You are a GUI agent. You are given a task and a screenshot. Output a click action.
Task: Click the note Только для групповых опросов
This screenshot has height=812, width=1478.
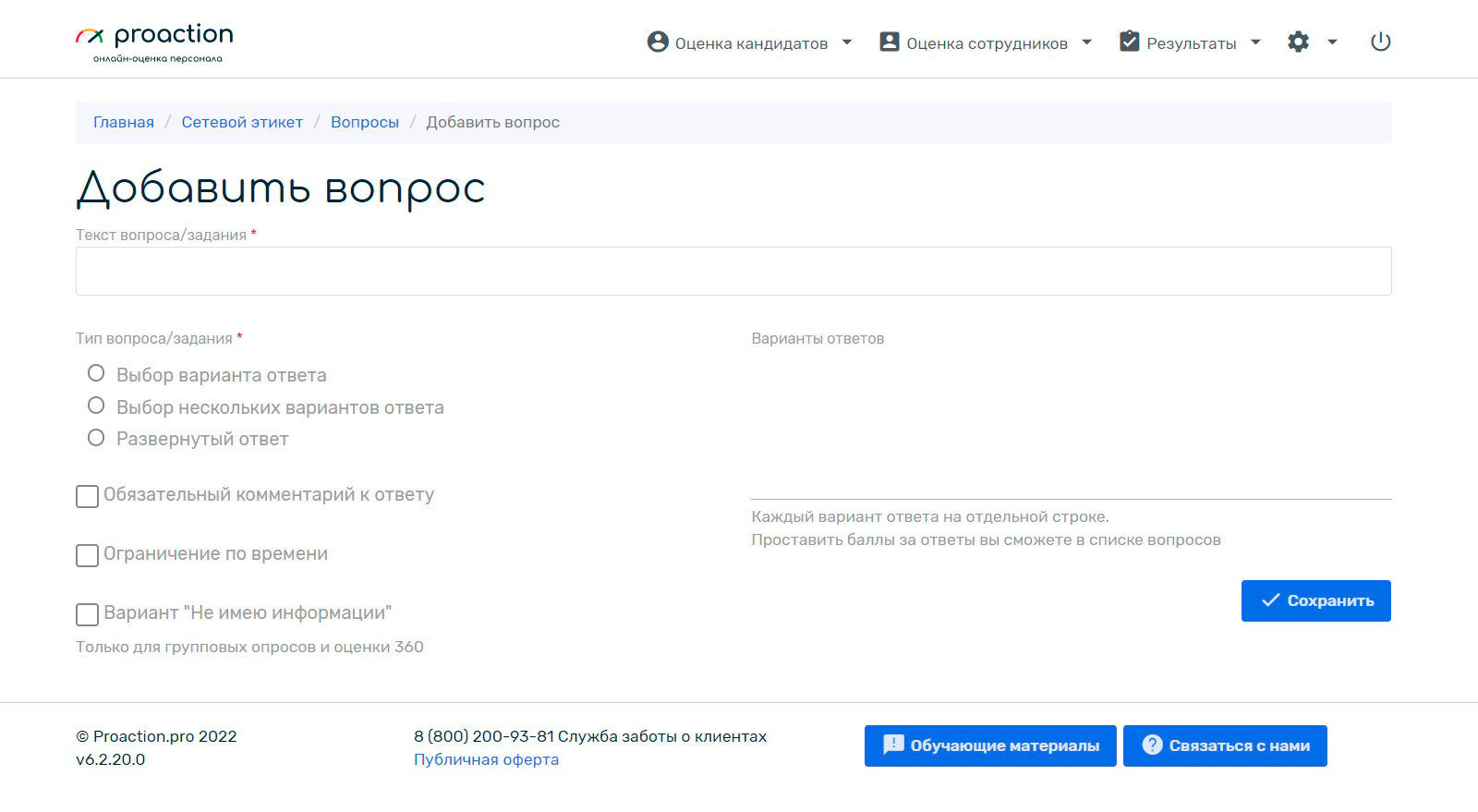click(x=249, y=647)
